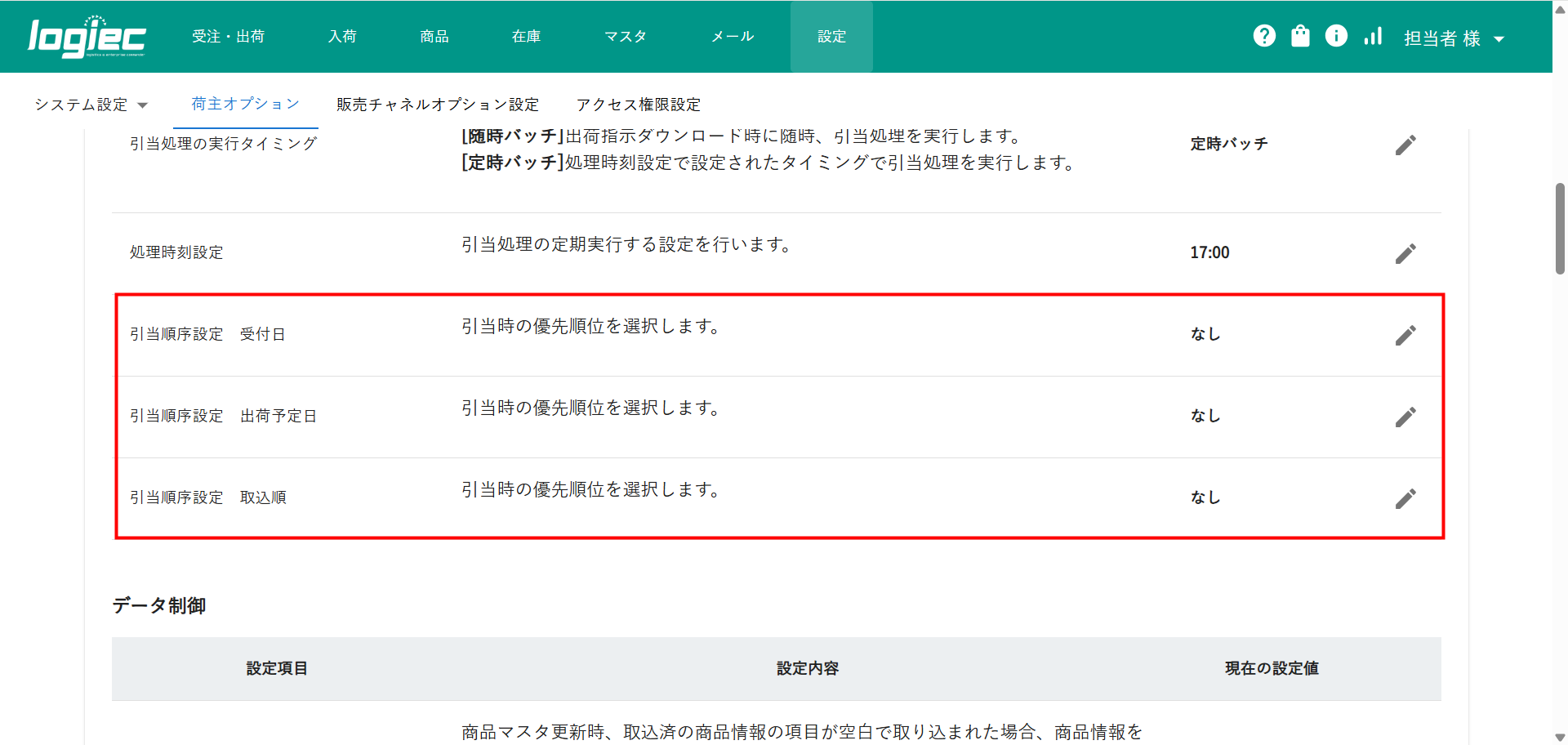The height and width of the screenshot is (745, 1568).
Task: Click the bar chart statistics icon
Action: coord(1373,36)
